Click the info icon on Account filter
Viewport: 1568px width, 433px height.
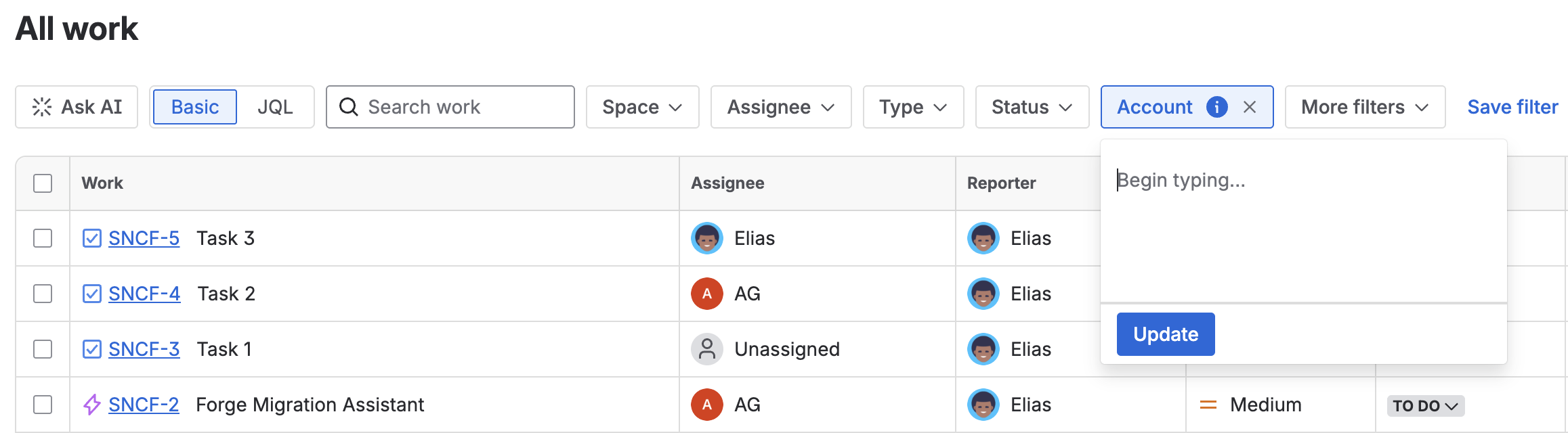coord(1216,107)
